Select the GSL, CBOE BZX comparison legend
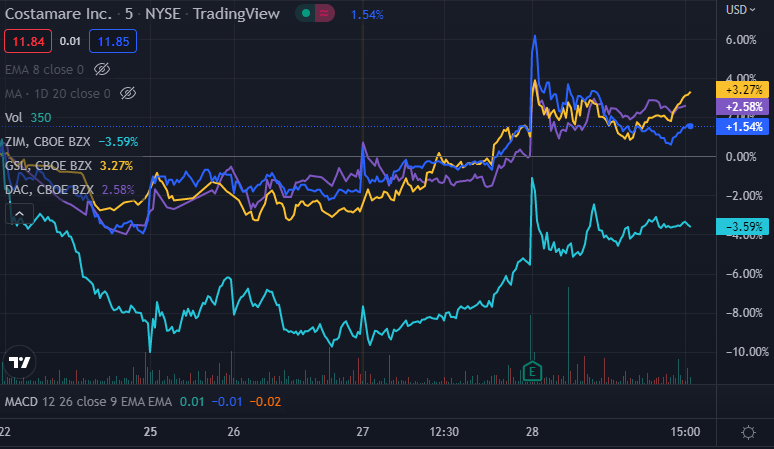This screenshot has height=449, width=774. [x=48, y=166]
